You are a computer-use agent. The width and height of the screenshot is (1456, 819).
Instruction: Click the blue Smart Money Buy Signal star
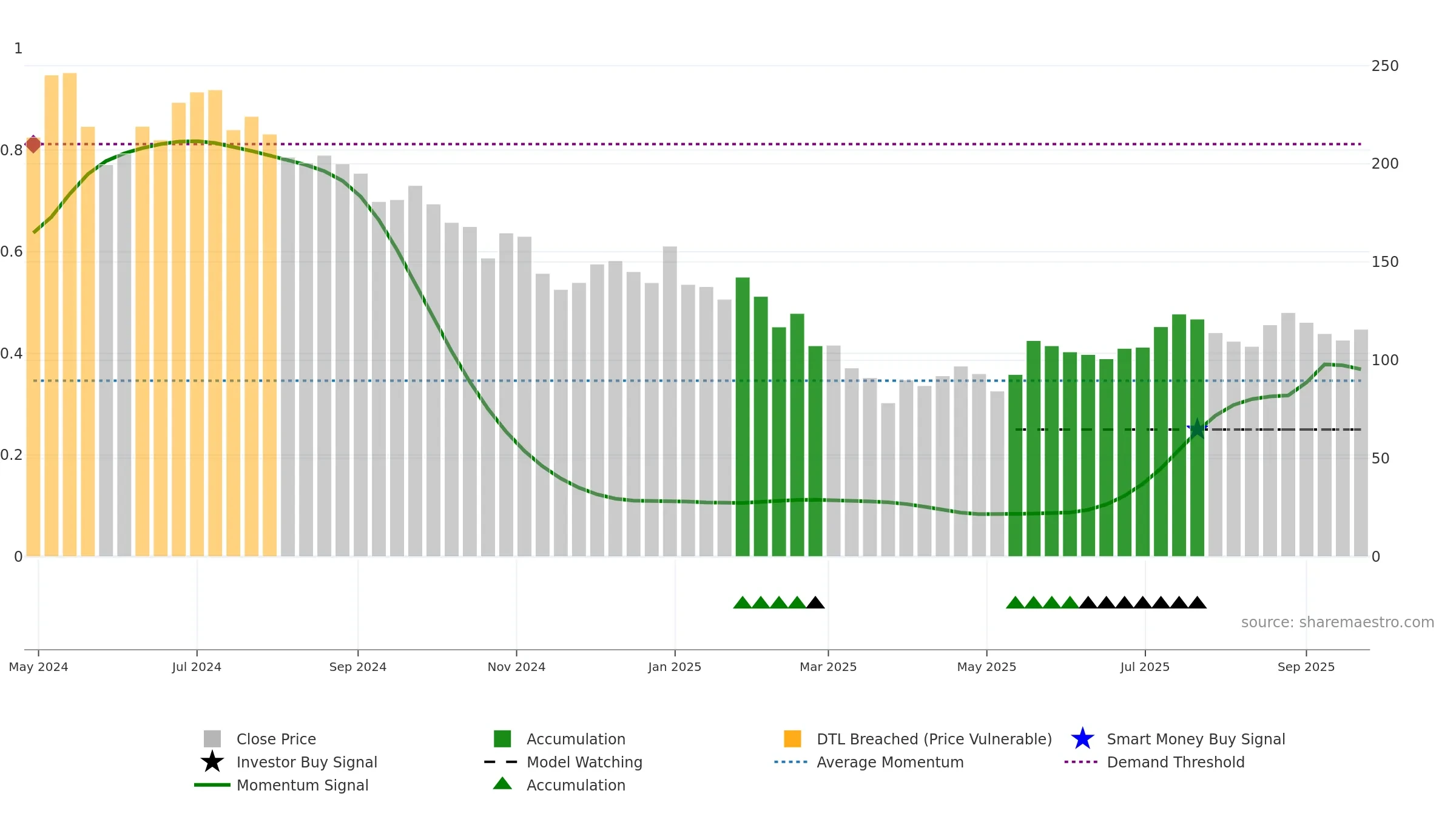coord(1082,739)
